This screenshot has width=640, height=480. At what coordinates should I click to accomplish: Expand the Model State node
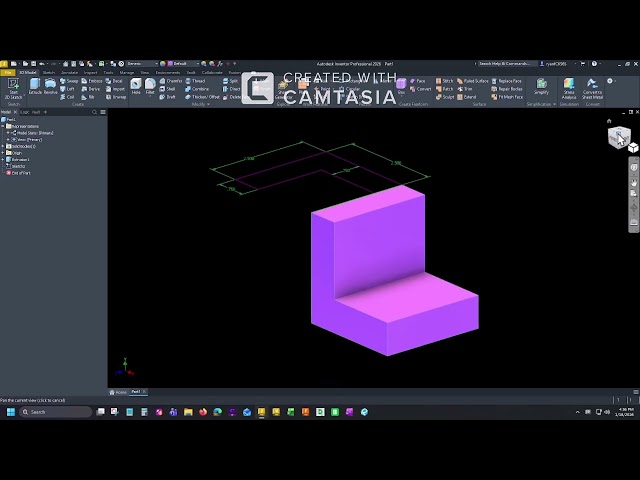pyautogui.click(x=8, y=133)
